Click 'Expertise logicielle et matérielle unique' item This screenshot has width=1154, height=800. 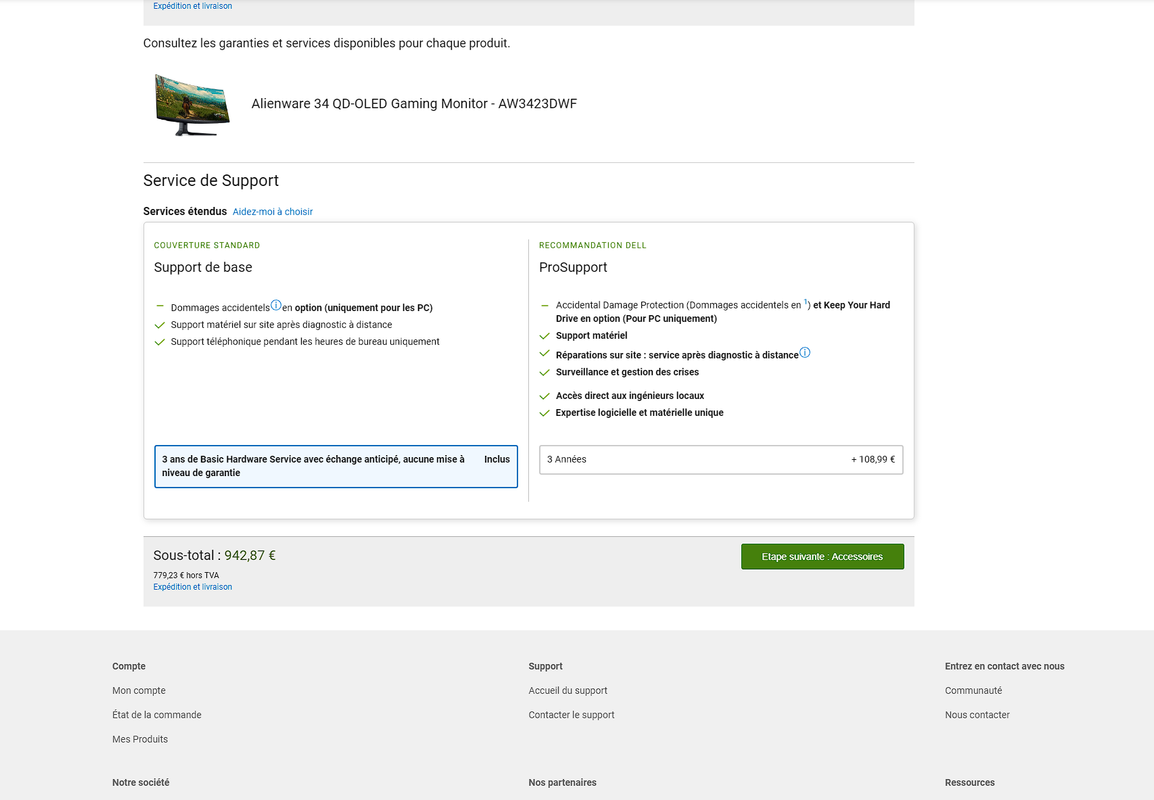click(x=639, y=413)
